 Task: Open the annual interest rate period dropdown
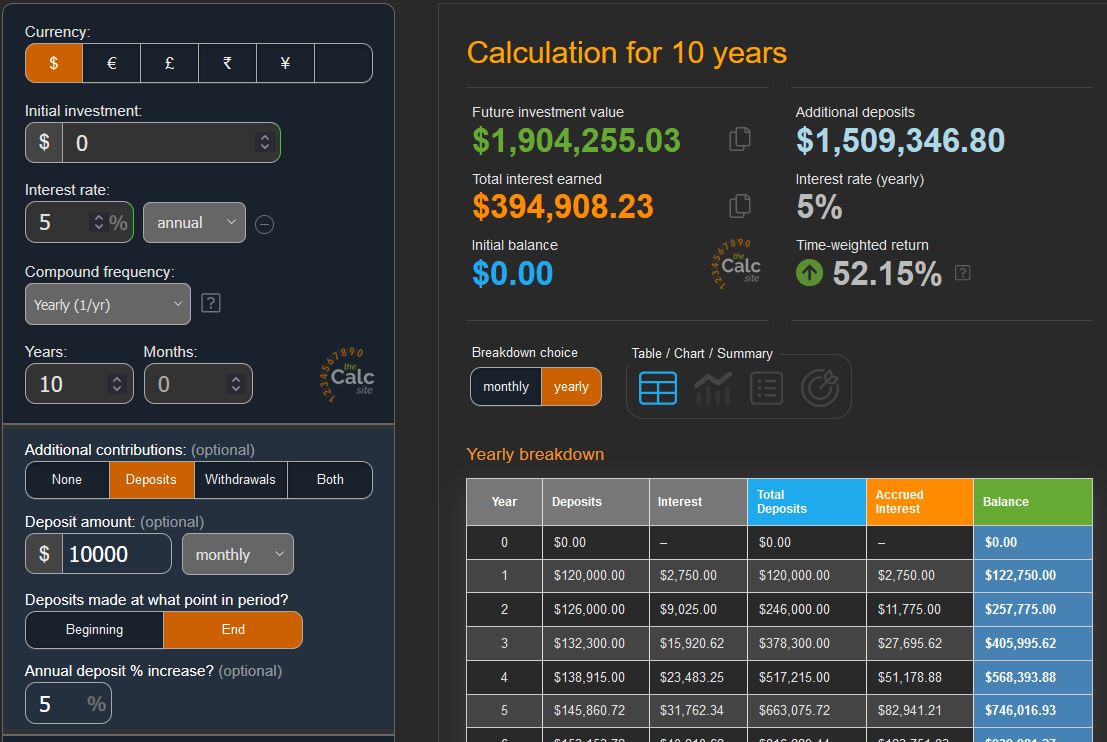[194, 223]
